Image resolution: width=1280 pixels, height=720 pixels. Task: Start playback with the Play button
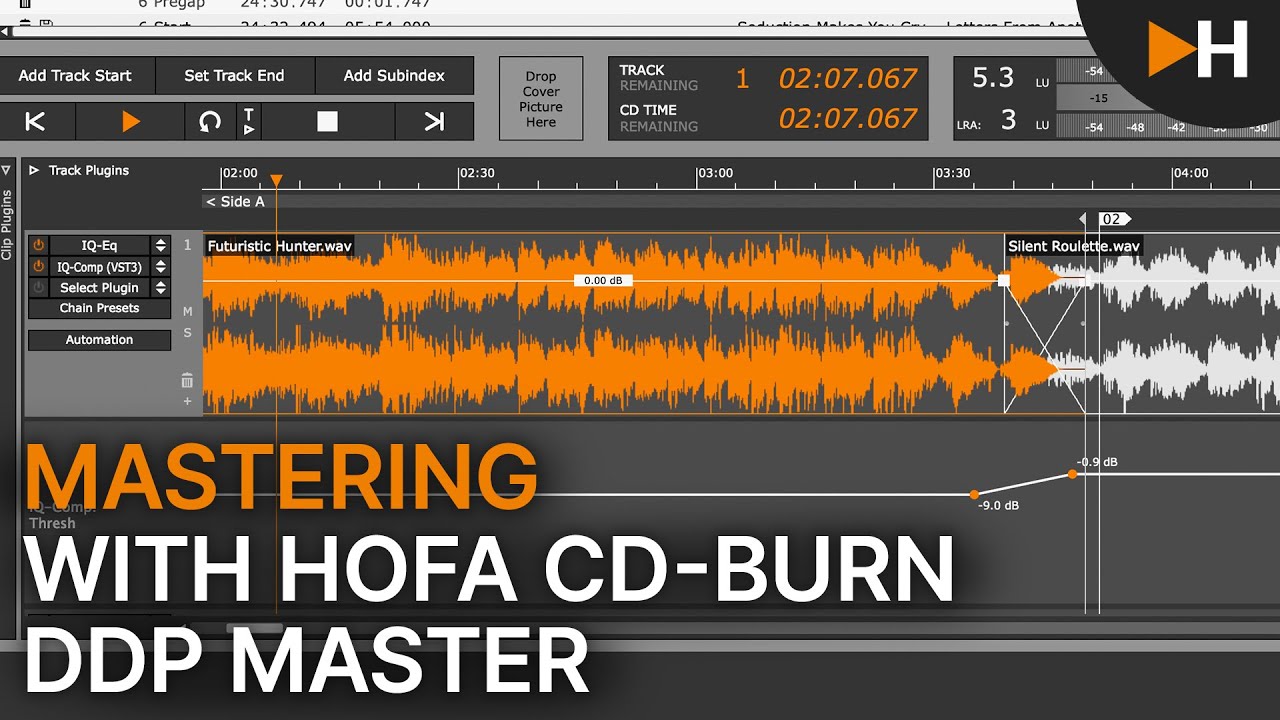[130, 122]
